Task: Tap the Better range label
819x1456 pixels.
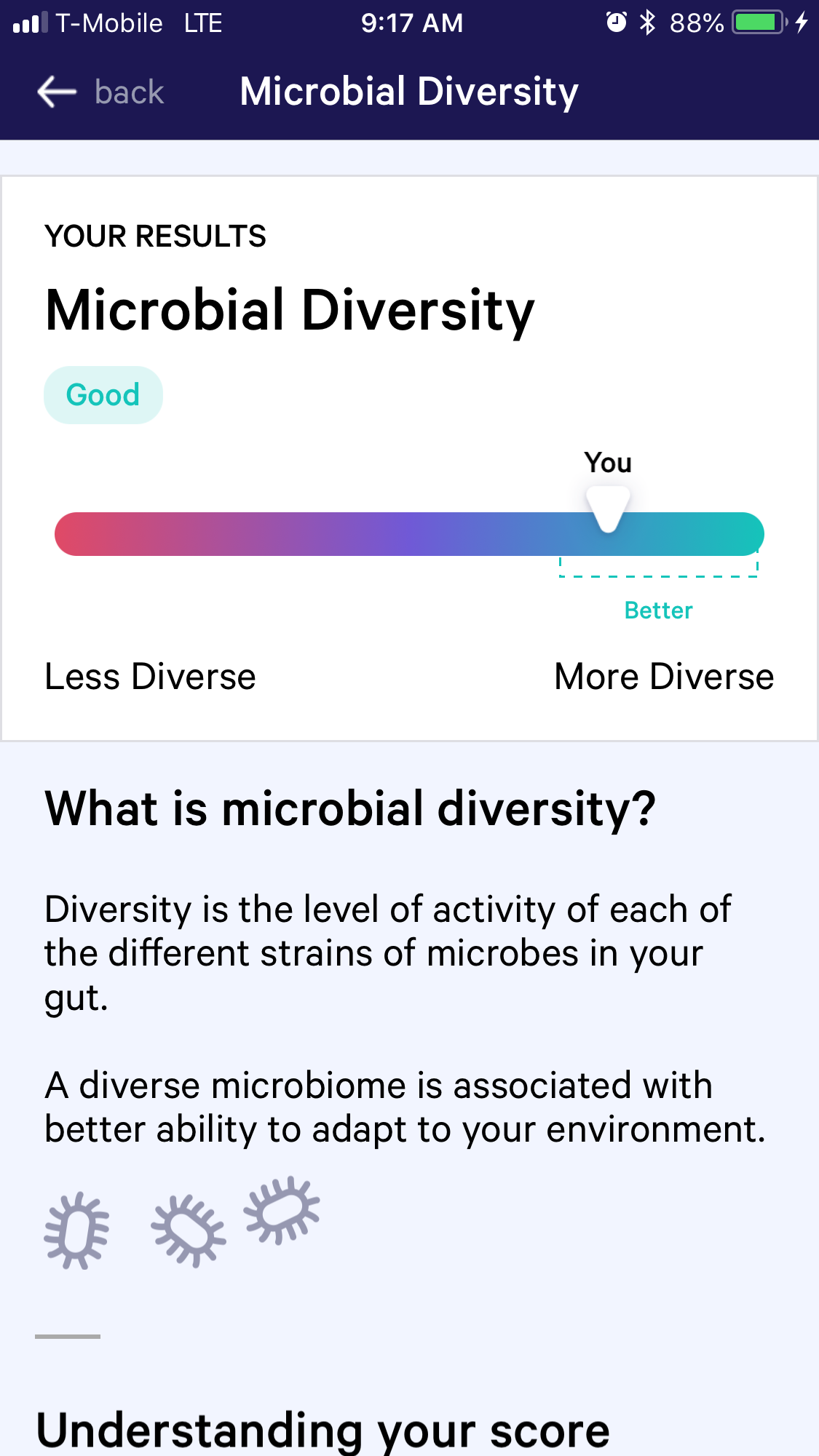Action: [x=659, y=610]
